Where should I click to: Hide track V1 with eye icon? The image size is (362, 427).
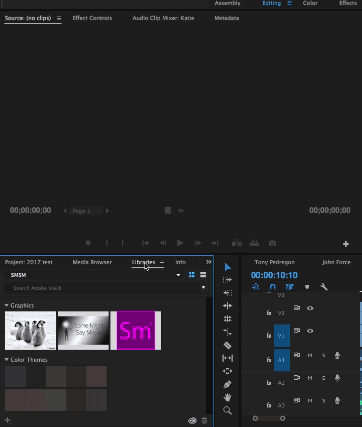310,331
